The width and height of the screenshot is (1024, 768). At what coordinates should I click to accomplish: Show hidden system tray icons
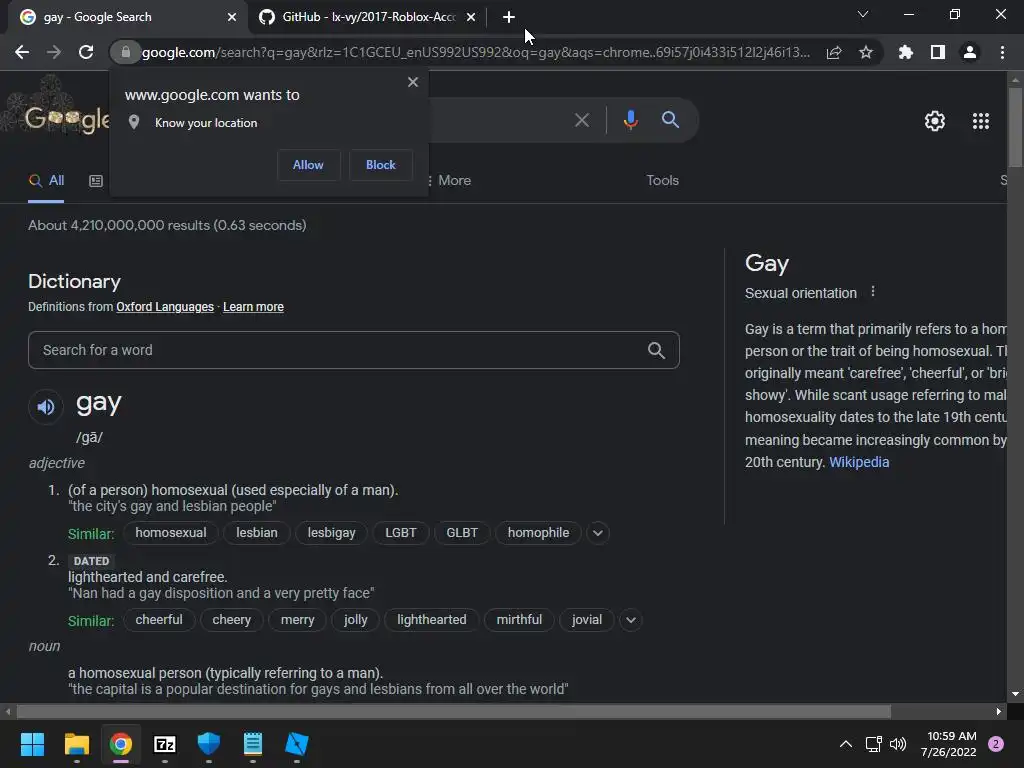[x=846, y=744]
